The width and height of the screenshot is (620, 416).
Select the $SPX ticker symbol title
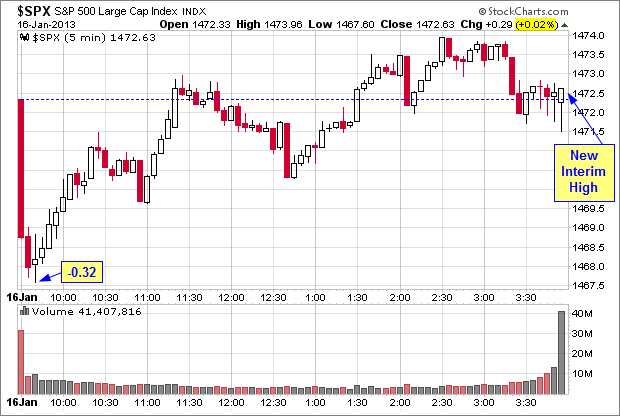pos(34,11)
